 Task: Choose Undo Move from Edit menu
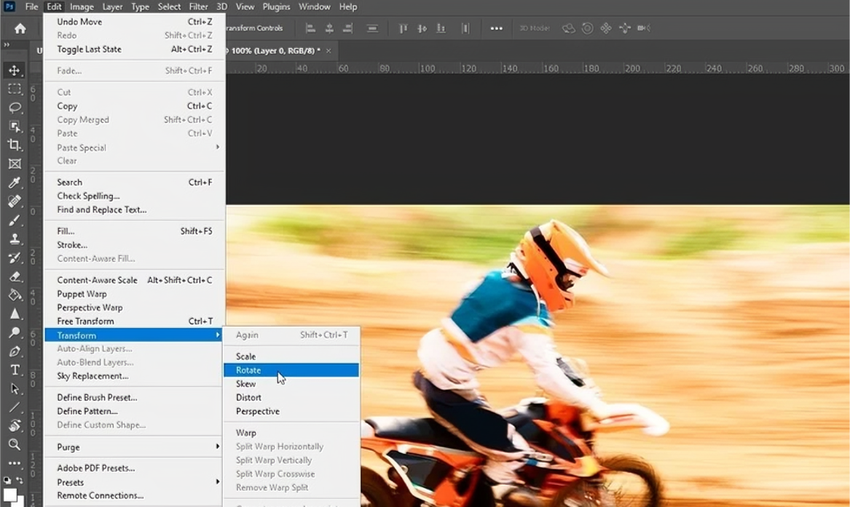coord(134,22)
